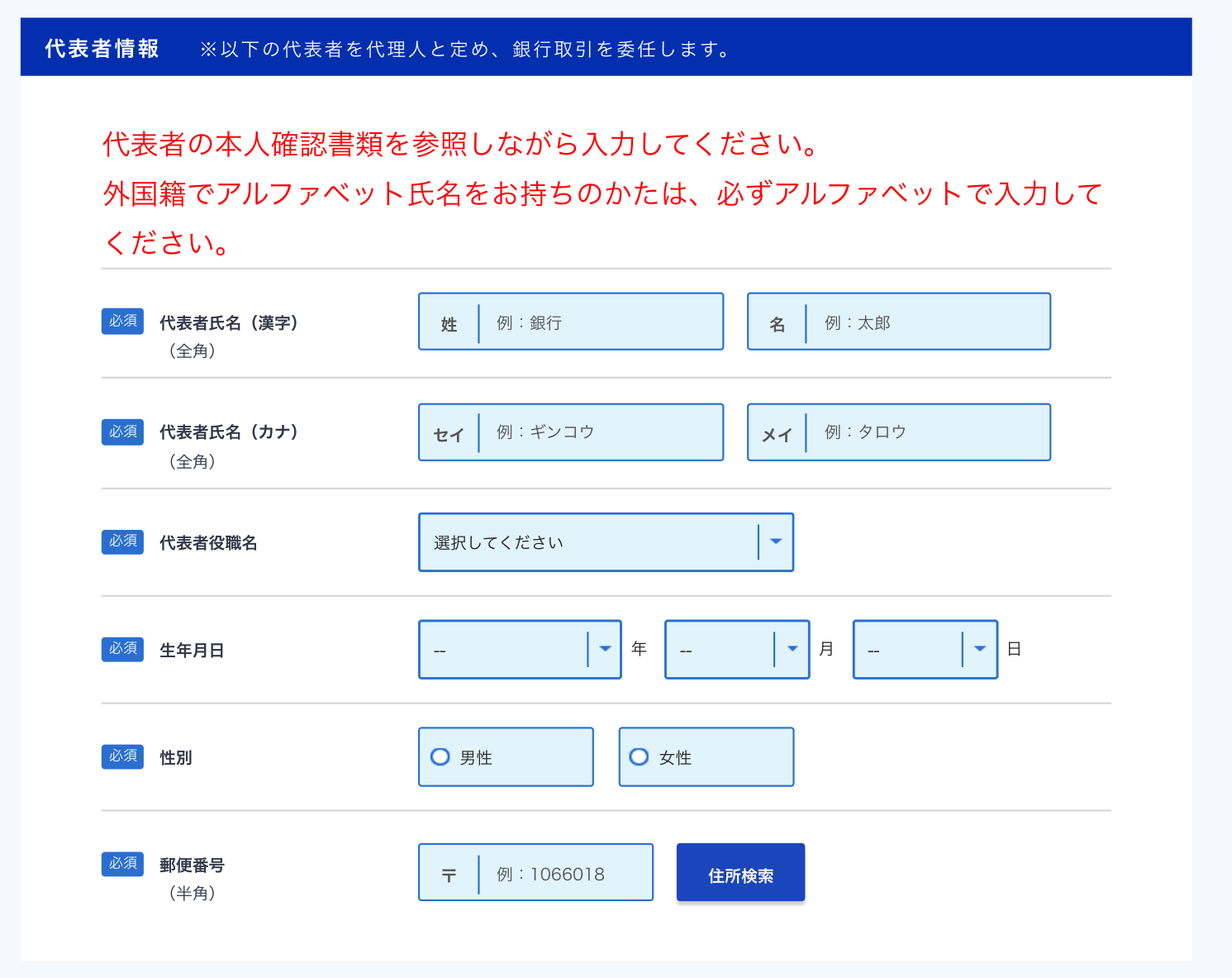Open the birth year dropdown

[519, 650]
